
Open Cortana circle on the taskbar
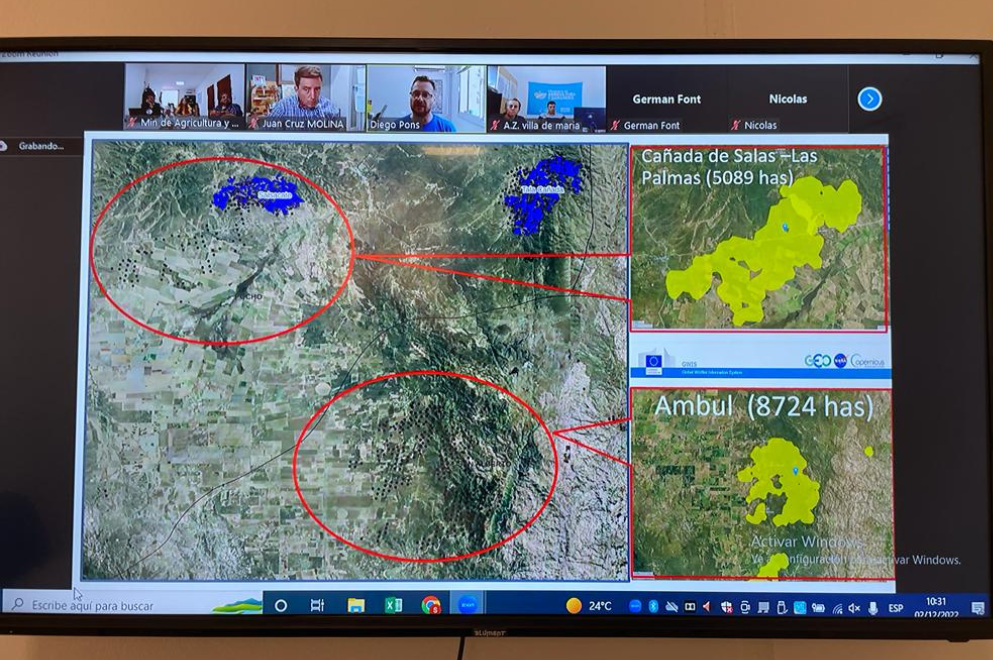click(281, 606)
